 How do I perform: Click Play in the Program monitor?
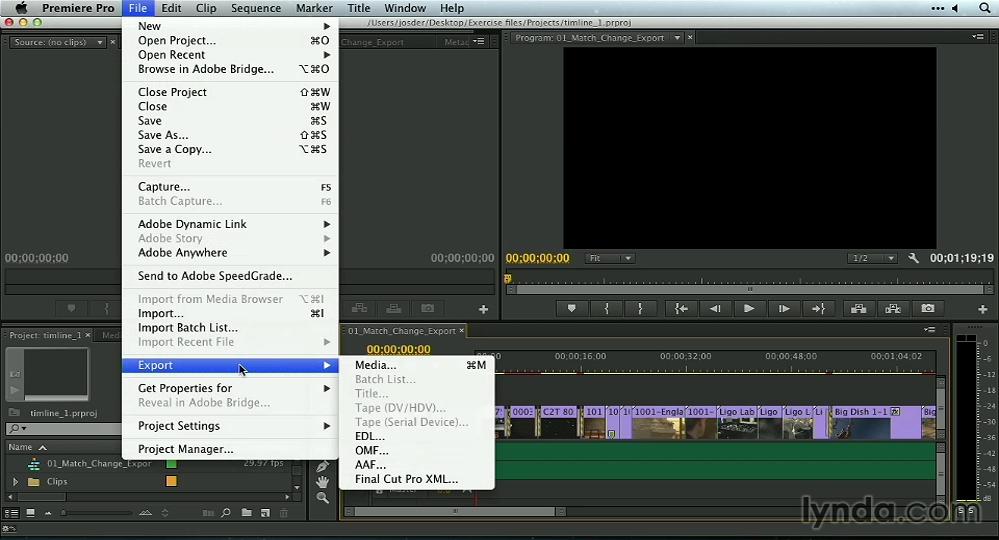click(749, 309)
